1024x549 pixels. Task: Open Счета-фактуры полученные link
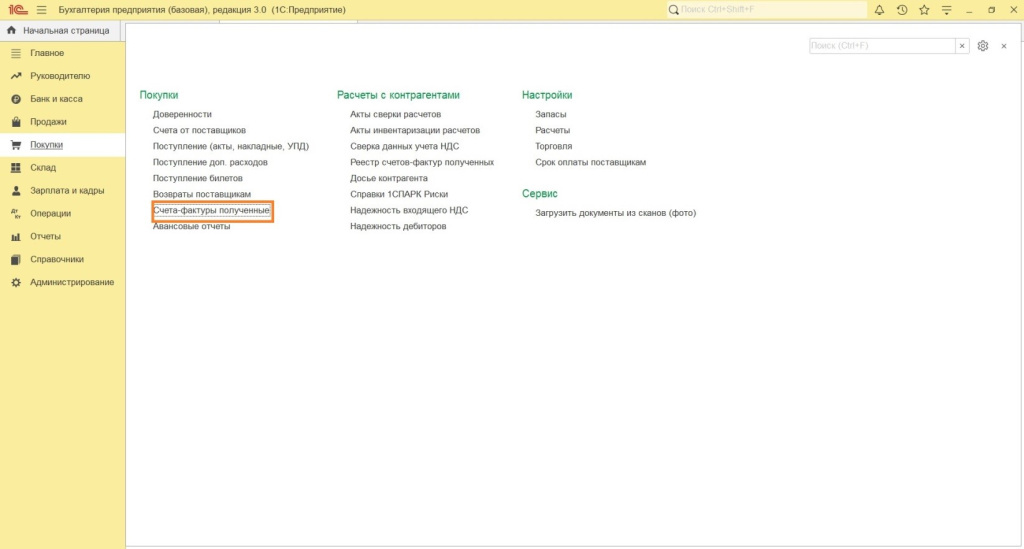coord(211,211)
